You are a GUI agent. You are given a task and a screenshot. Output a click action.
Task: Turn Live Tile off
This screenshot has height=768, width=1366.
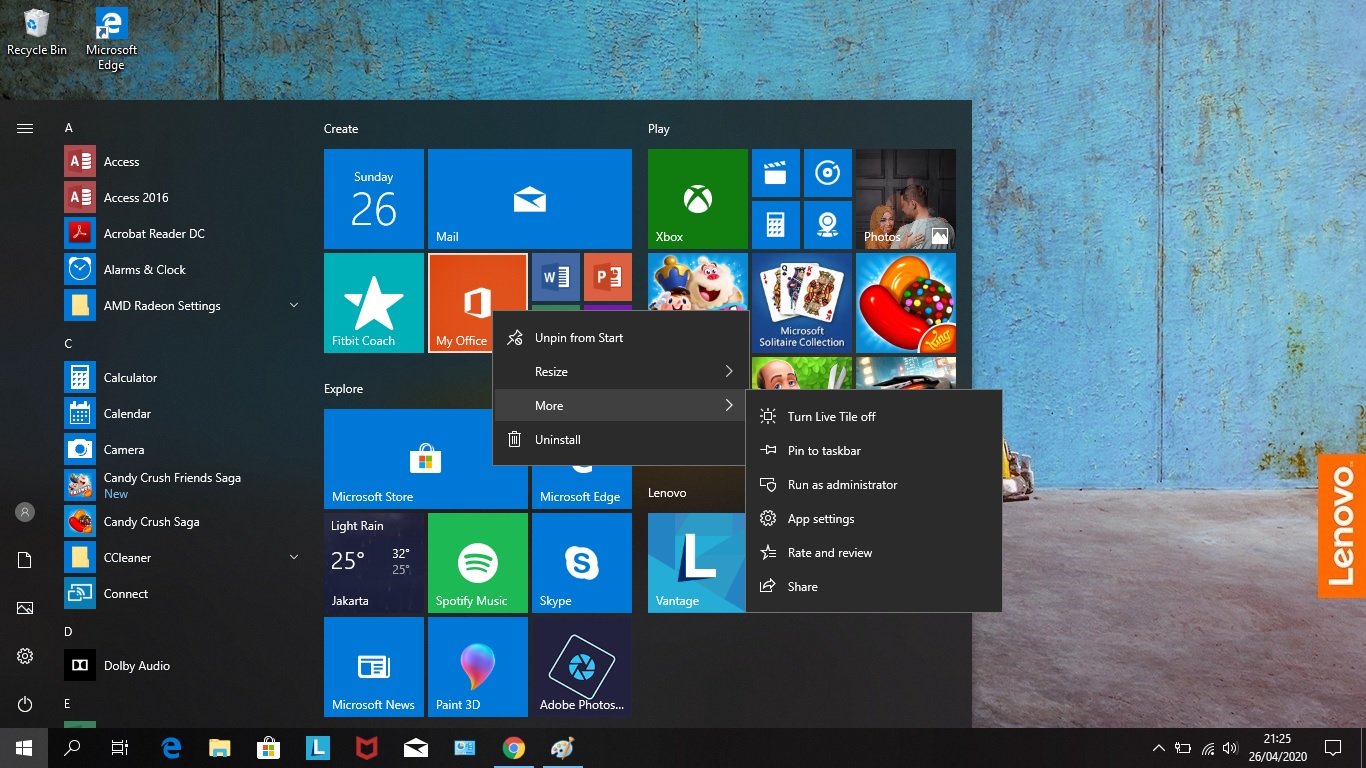click(x=874, y=416)
